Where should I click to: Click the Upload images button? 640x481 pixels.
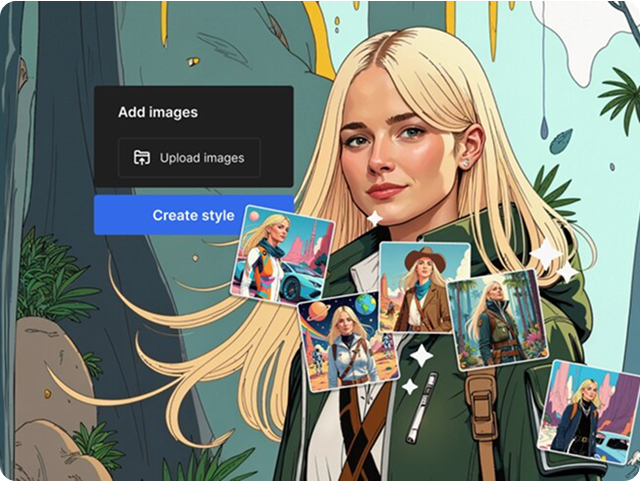[x=189, y=158]
